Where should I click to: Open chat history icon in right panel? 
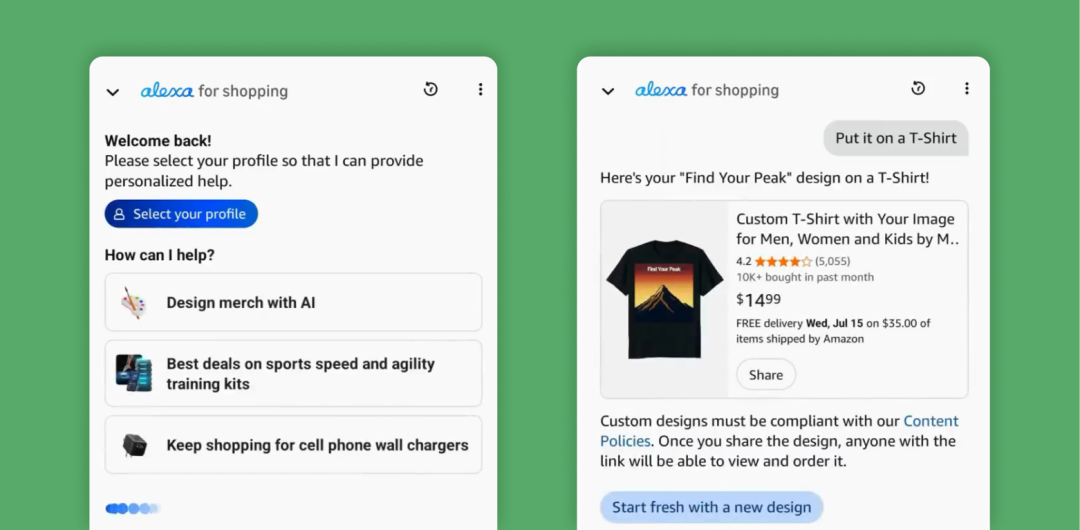[917, 88]
